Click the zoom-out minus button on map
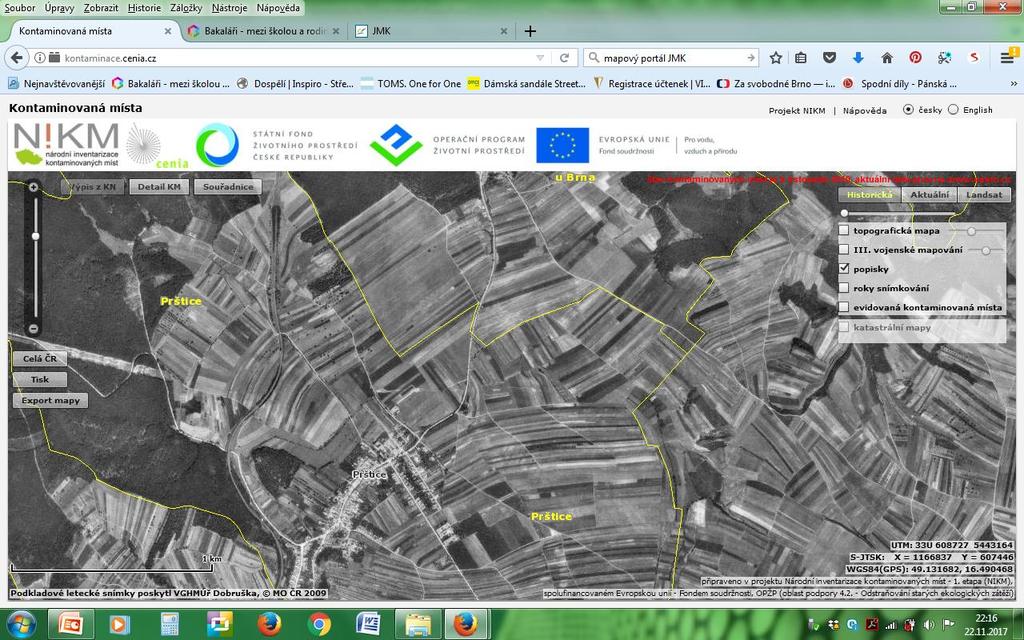This screenshot has height=640, width=1024. [33, 329]
